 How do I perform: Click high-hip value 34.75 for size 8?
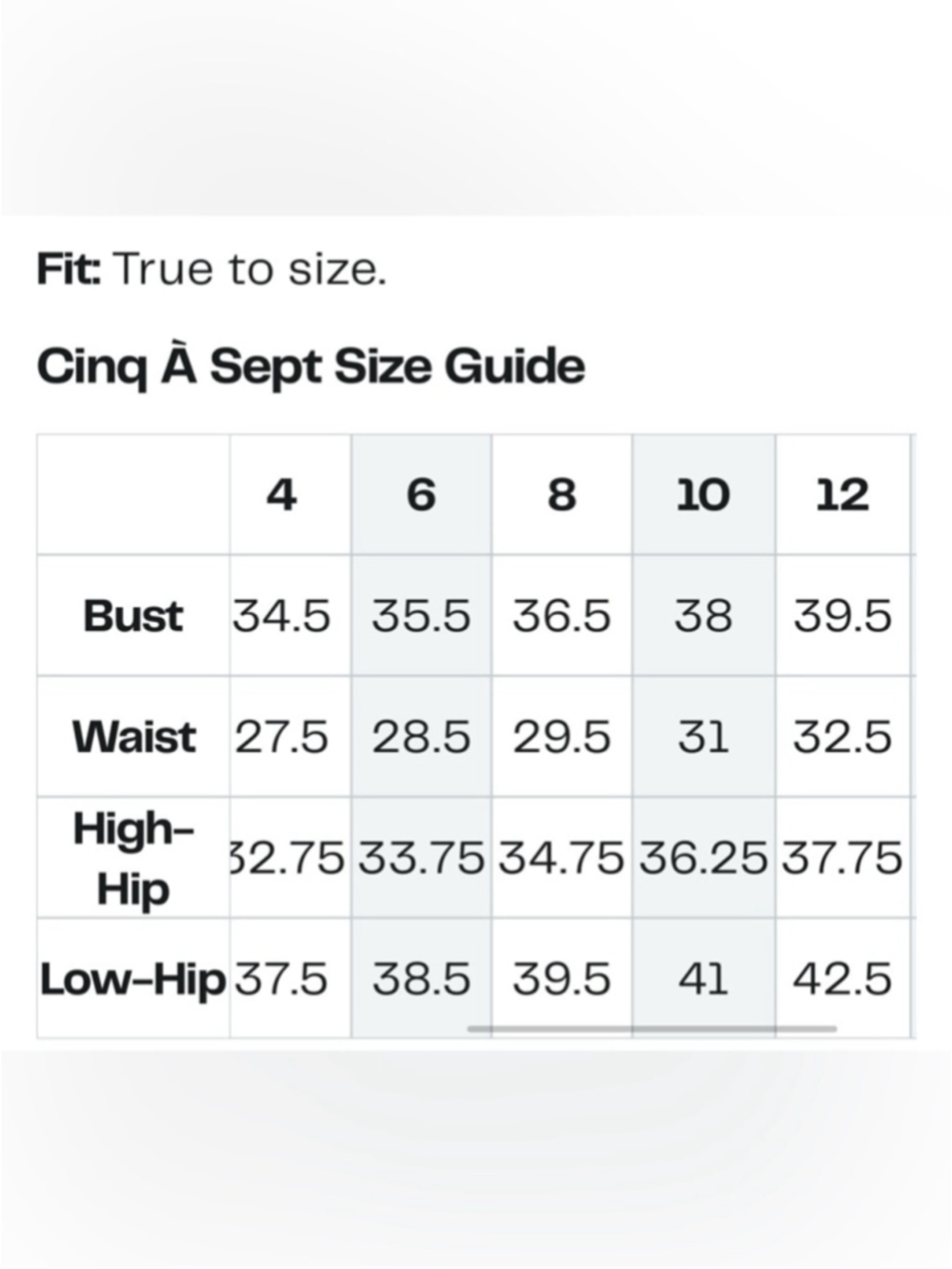[562, 858]
